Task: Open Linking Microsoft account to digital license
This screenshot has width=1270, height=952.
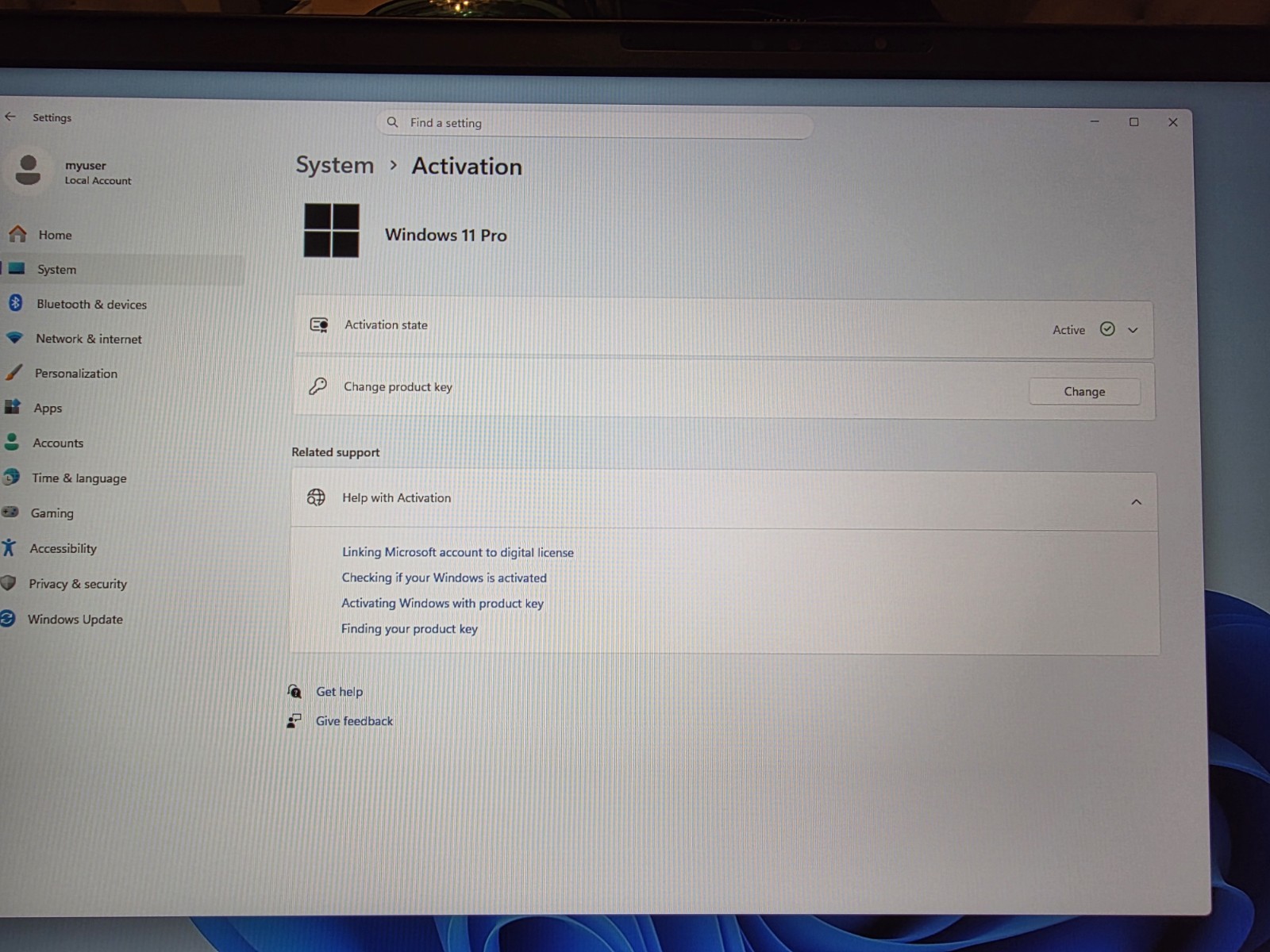Action: coord(457,552)
